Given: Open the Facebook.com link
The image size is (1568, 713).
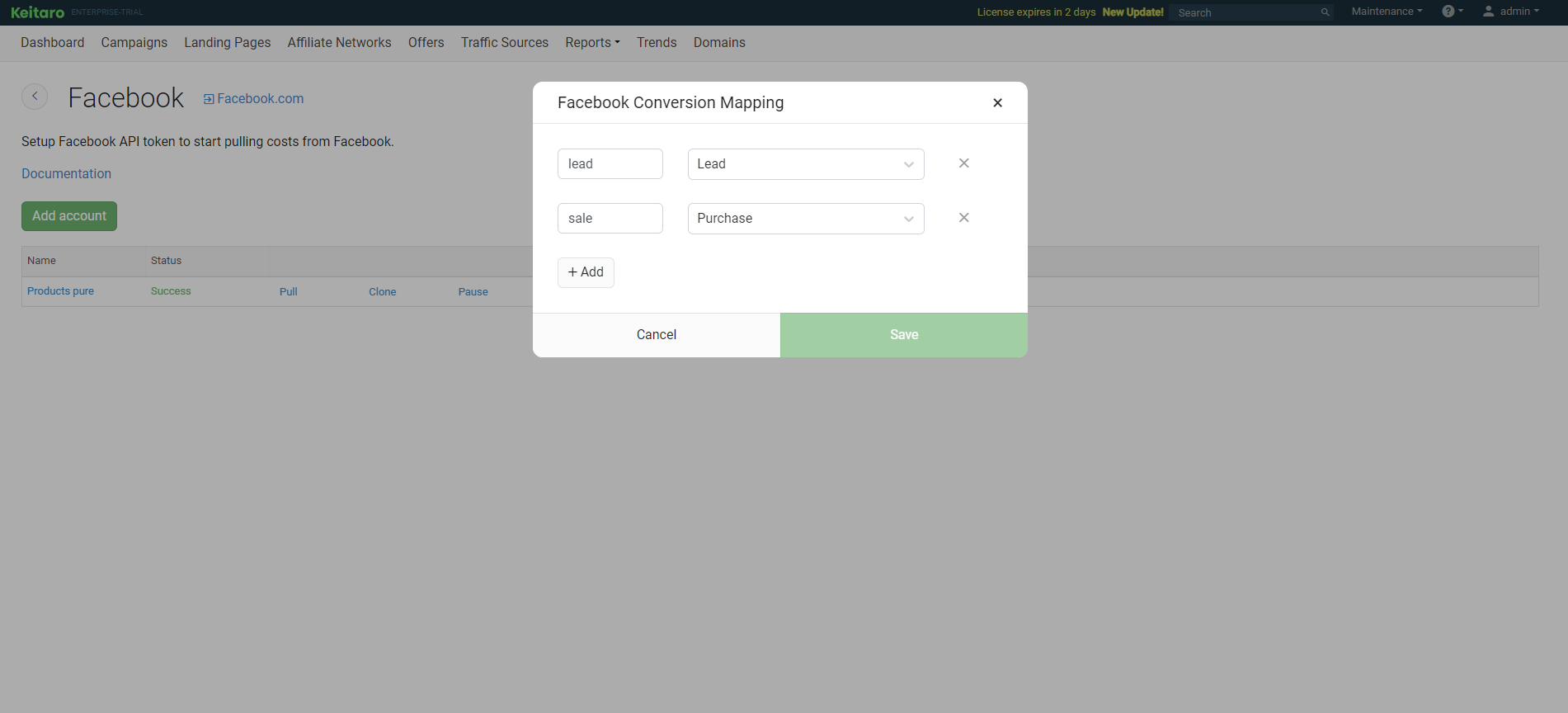Looking at the screenshot, I should click(x=254, y=99).
